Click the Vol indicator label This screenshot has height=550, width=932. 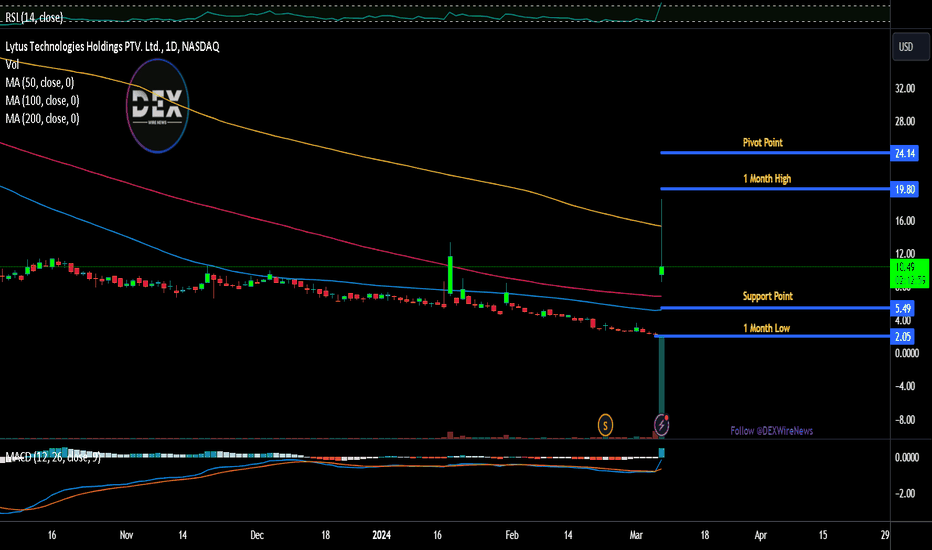click(x=12, y=65)
